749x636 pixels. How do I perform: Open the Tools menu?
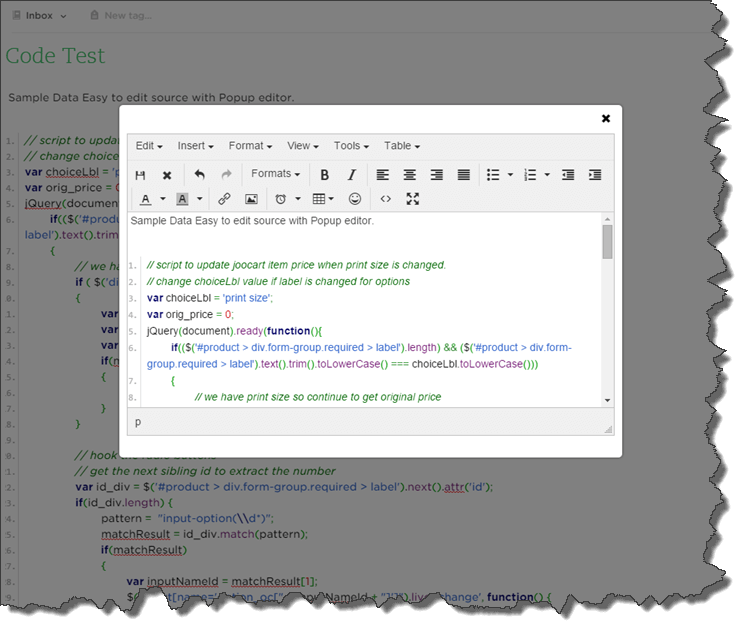point(351,146)
